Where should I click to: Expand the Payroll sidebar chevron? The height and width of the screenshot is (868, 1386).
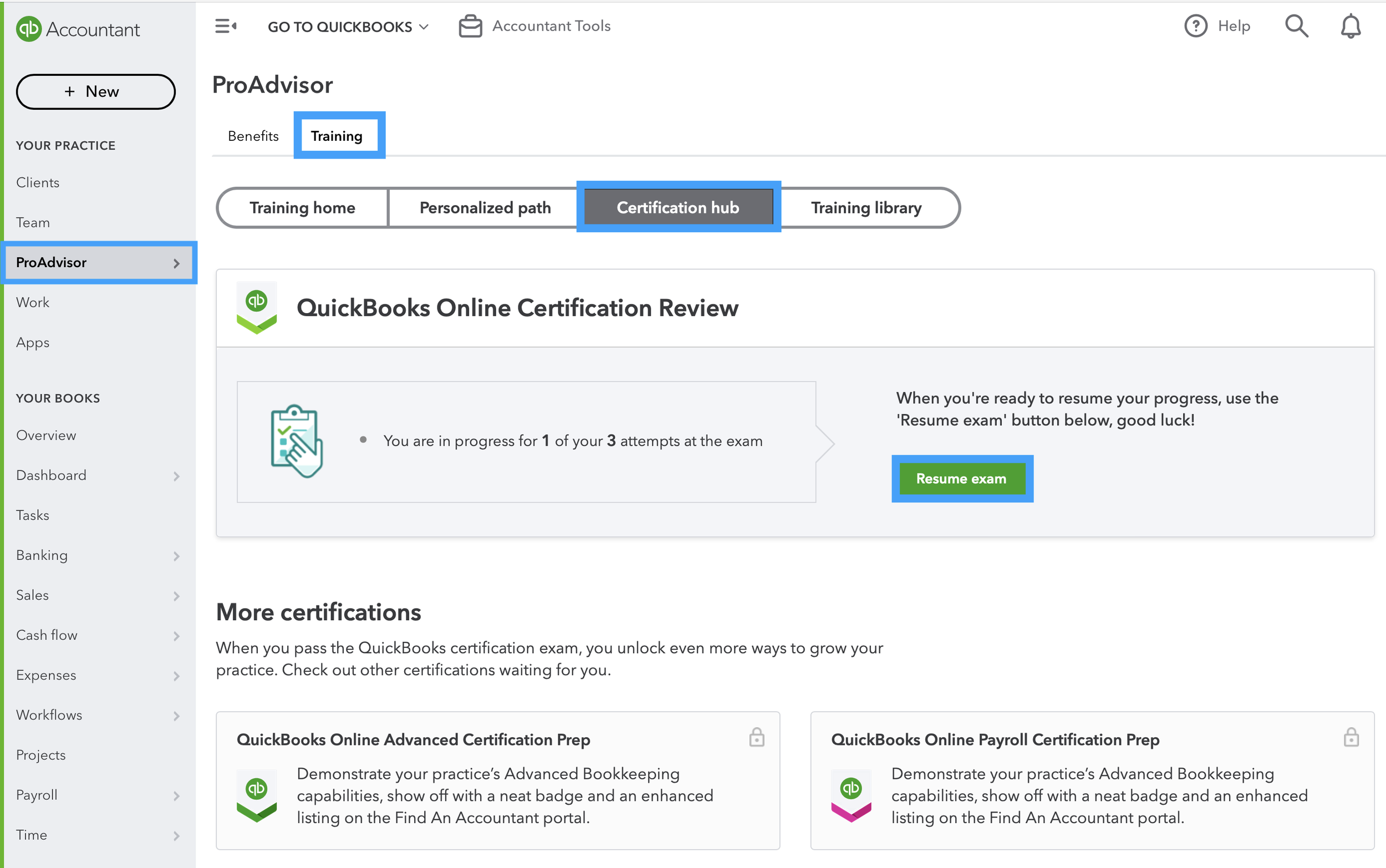point(176,796)
